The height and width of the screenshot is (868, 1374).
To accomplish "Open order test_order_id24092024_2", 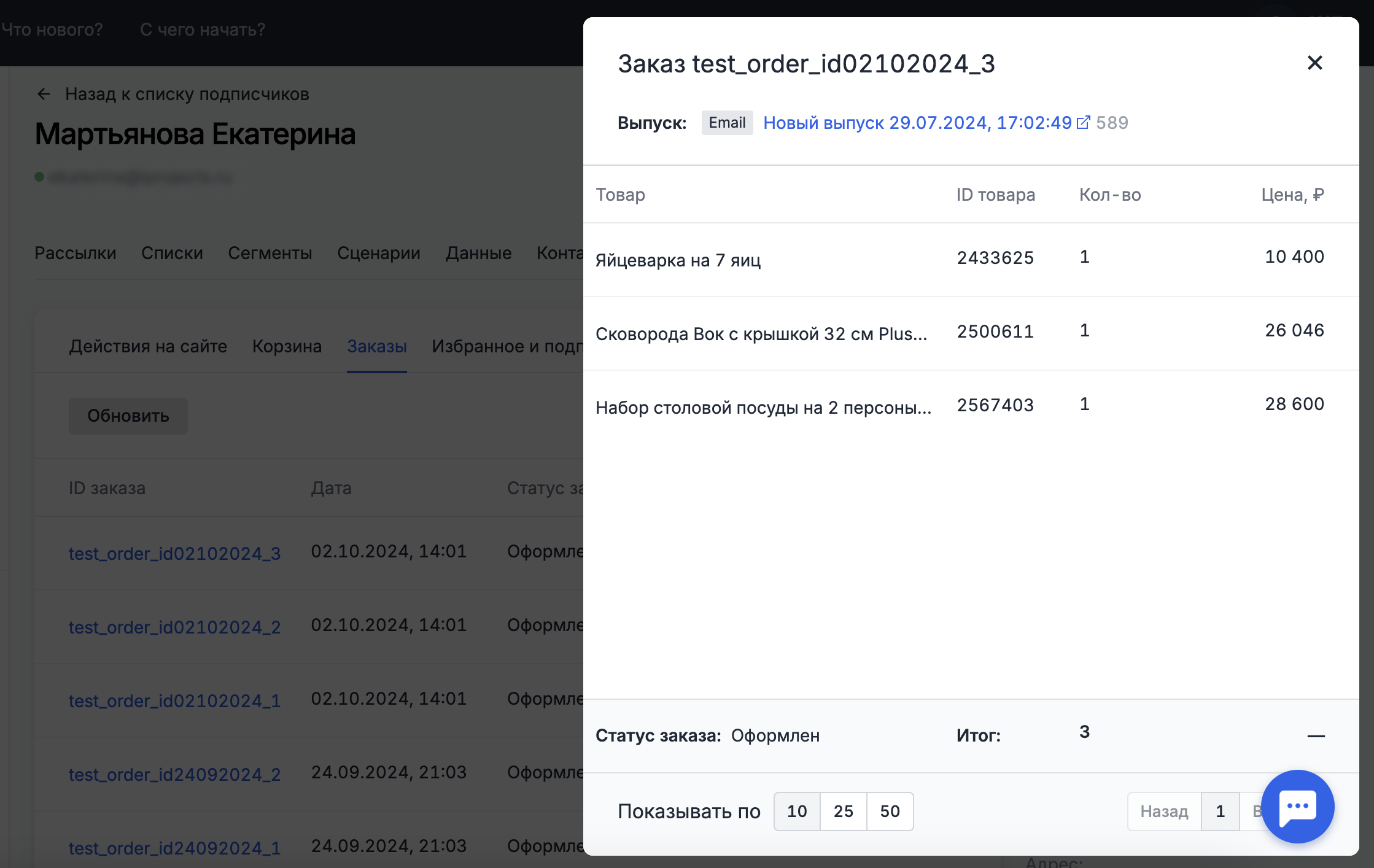I will pos(174,774).
